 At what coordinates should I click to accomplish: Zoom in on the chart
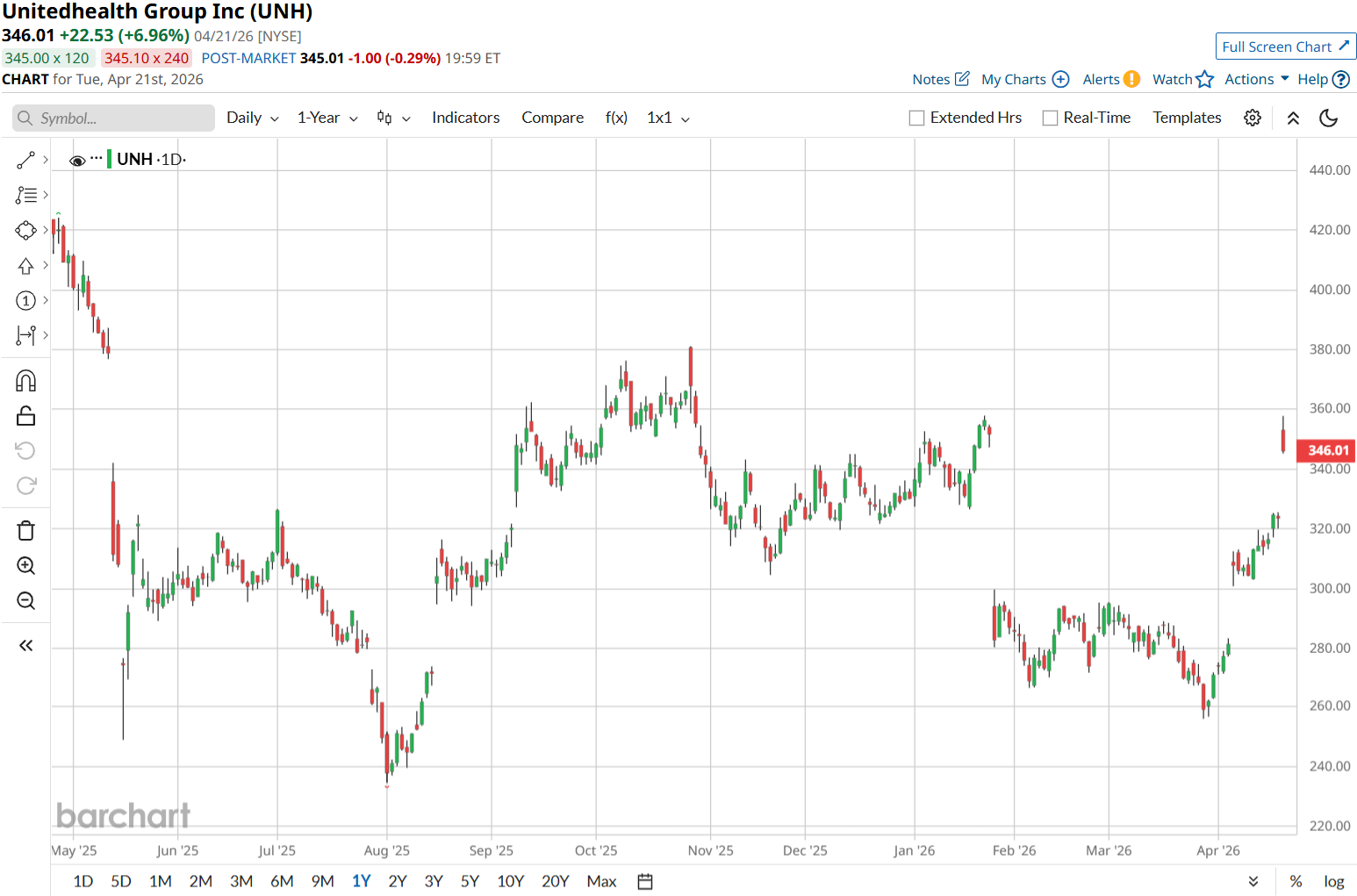point(25,566)
